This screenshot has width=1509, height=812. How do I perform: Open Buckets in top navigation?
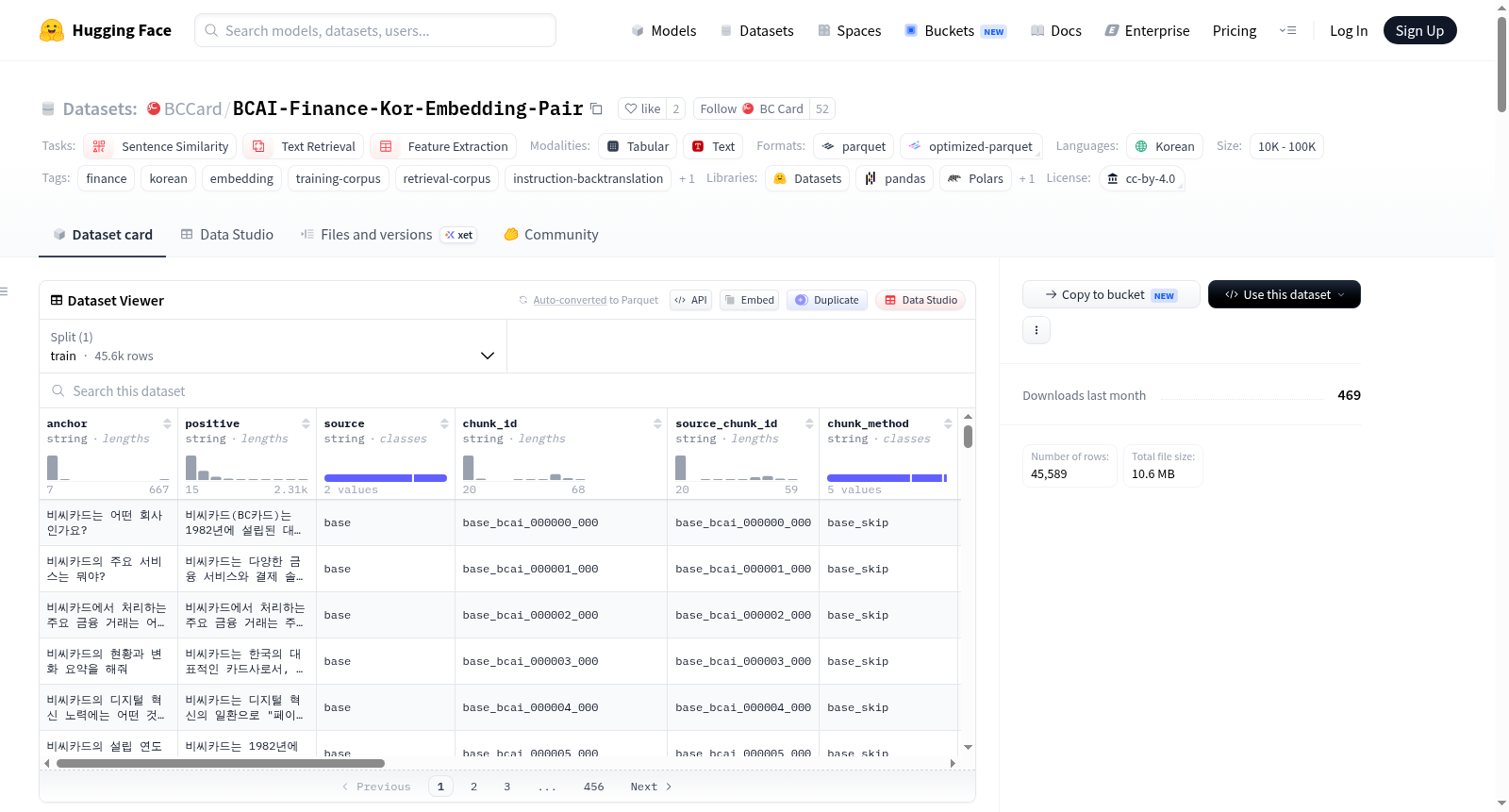955,30
